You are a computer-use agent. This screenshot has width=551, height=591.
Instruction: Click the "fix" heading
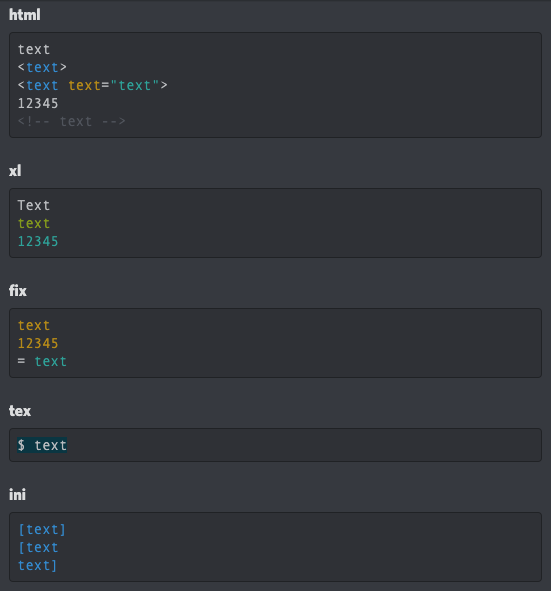[18, 291]
